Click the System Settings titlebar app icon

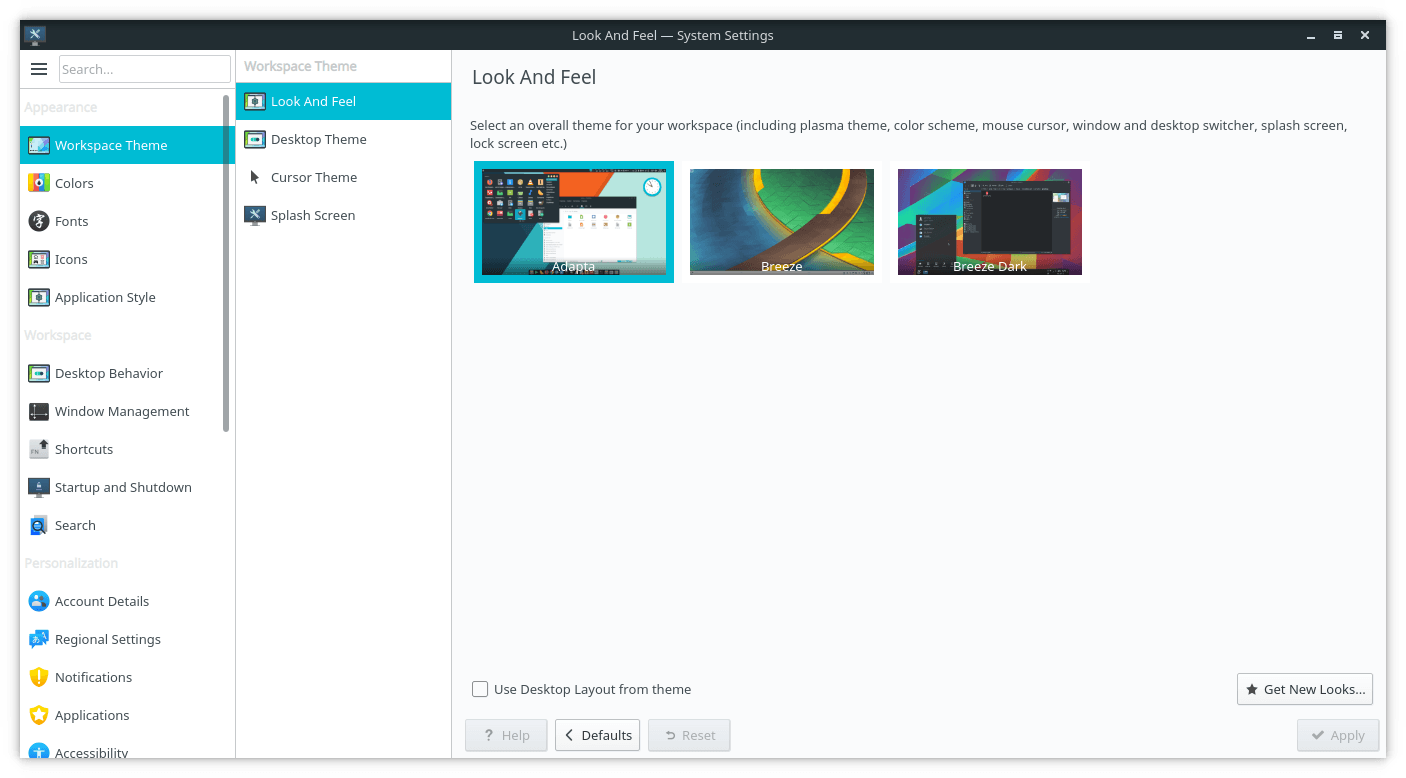tap(35, 35)
